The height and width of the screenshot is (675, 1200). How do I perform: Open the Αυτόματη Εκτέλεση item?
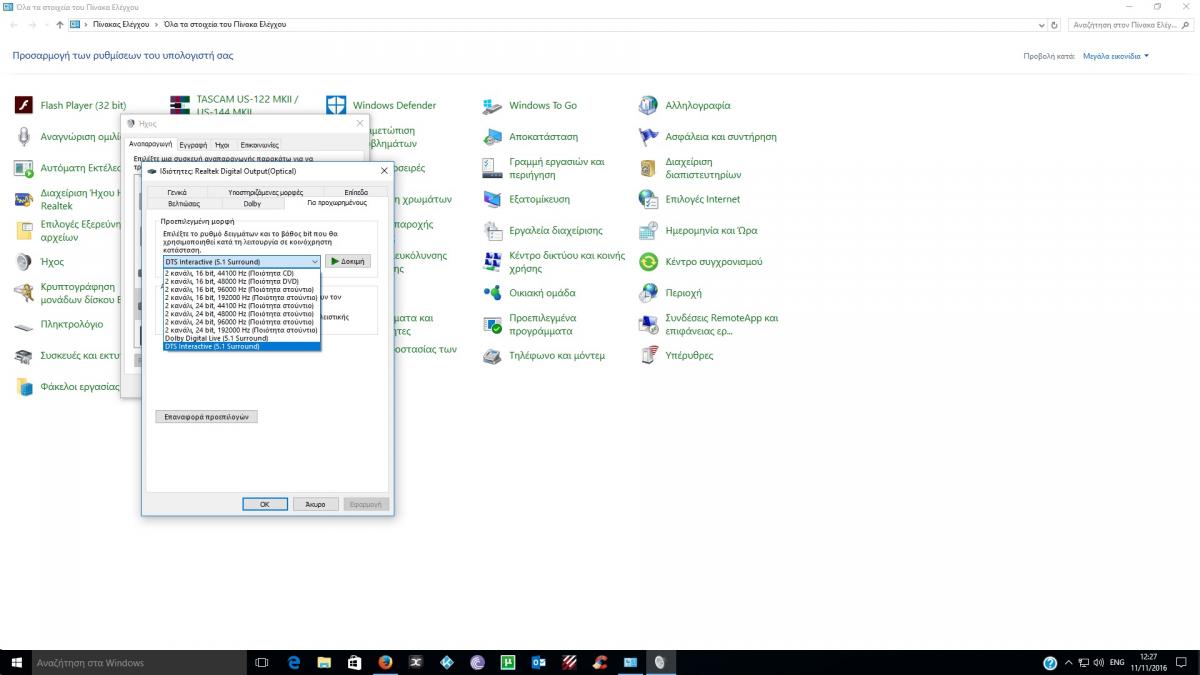pos(67,168)
